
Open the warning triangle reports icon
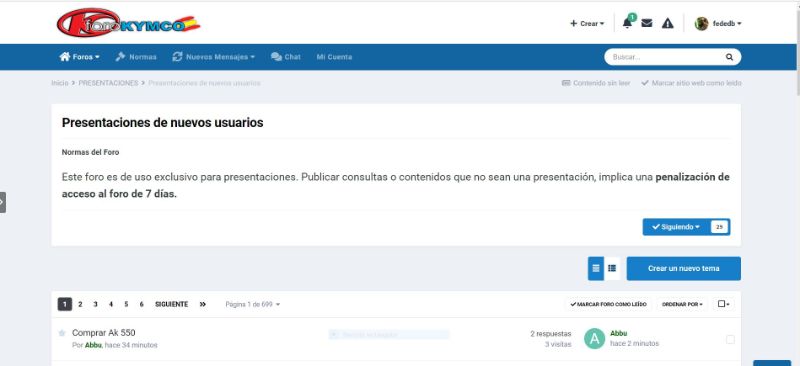pos(667,23)
